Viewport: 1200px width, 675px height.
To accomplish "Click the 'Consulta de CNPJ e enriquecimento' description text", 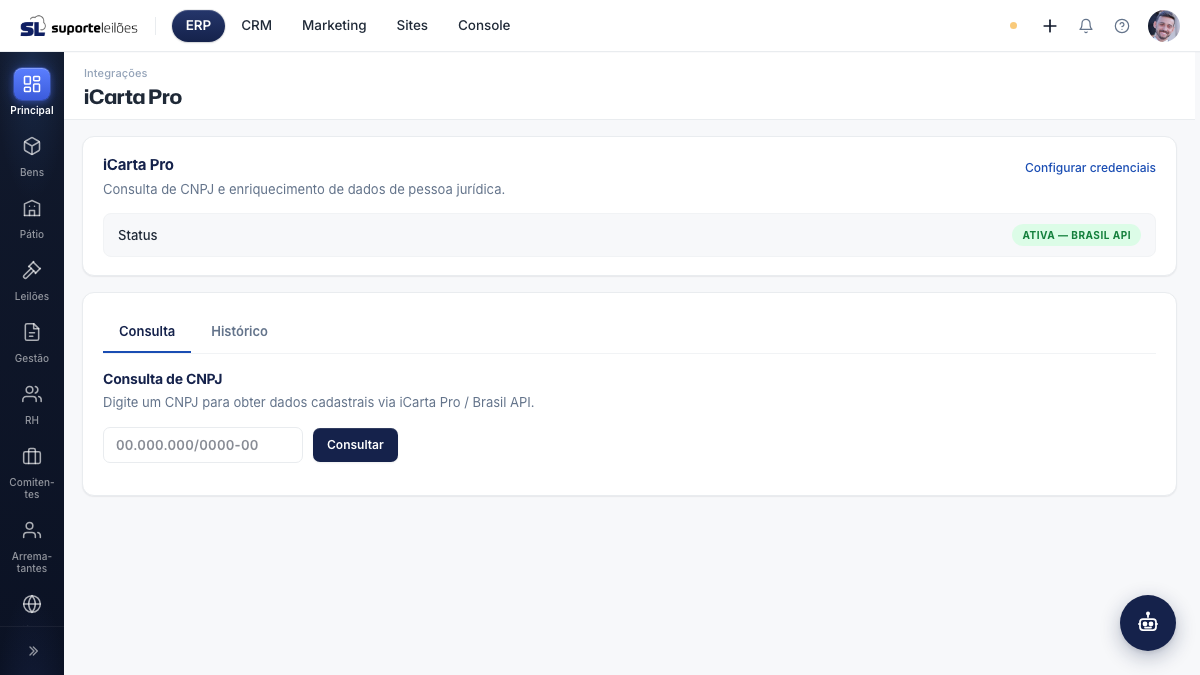I will point(304,189).
